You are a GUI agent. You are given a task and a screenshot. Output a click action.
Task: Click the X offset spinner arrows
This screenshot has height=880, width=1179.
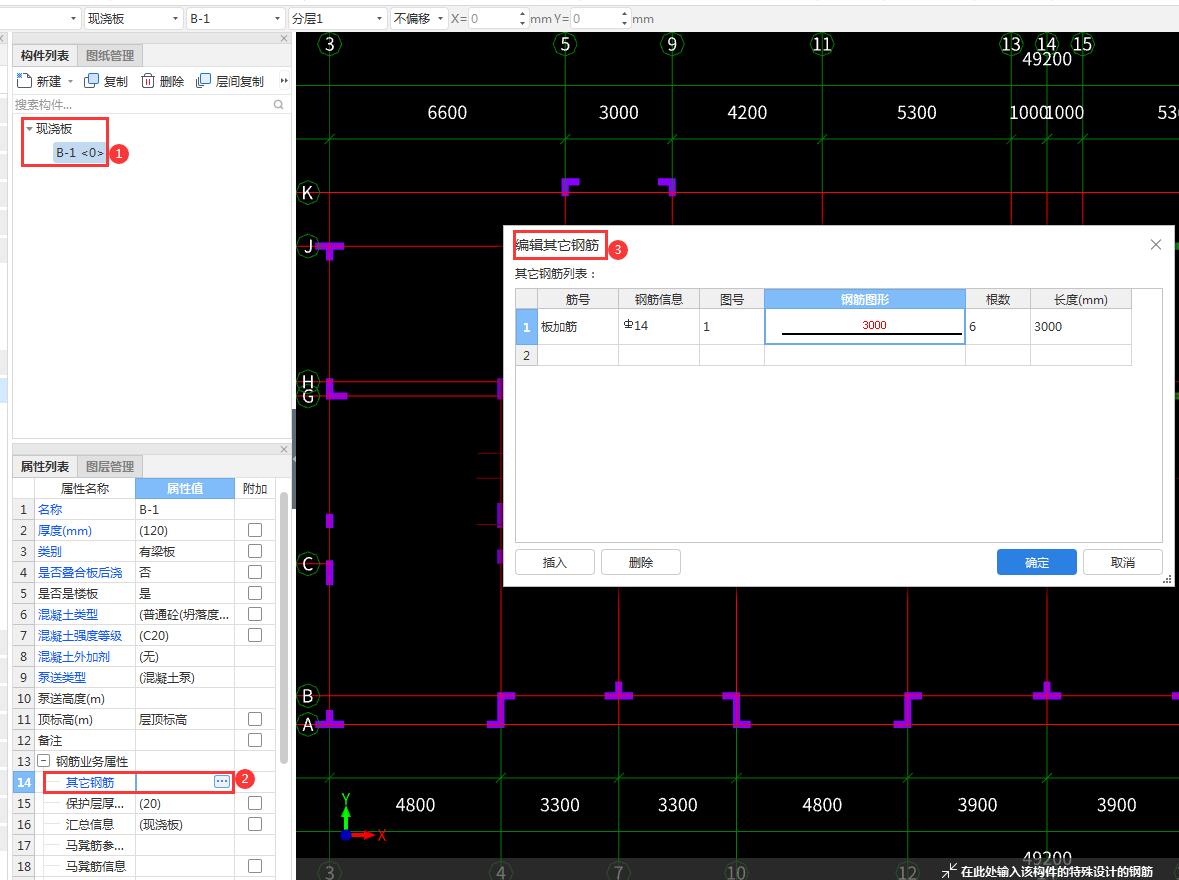click(523, 18)
